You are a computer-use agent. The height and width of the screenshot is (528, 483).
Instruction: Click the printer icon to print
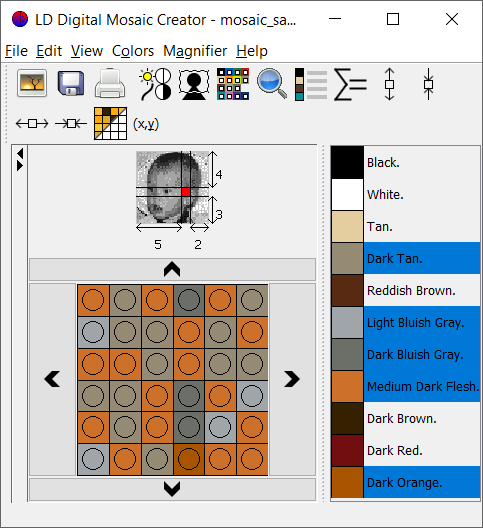pyautogui.click(x=110, y=84)
